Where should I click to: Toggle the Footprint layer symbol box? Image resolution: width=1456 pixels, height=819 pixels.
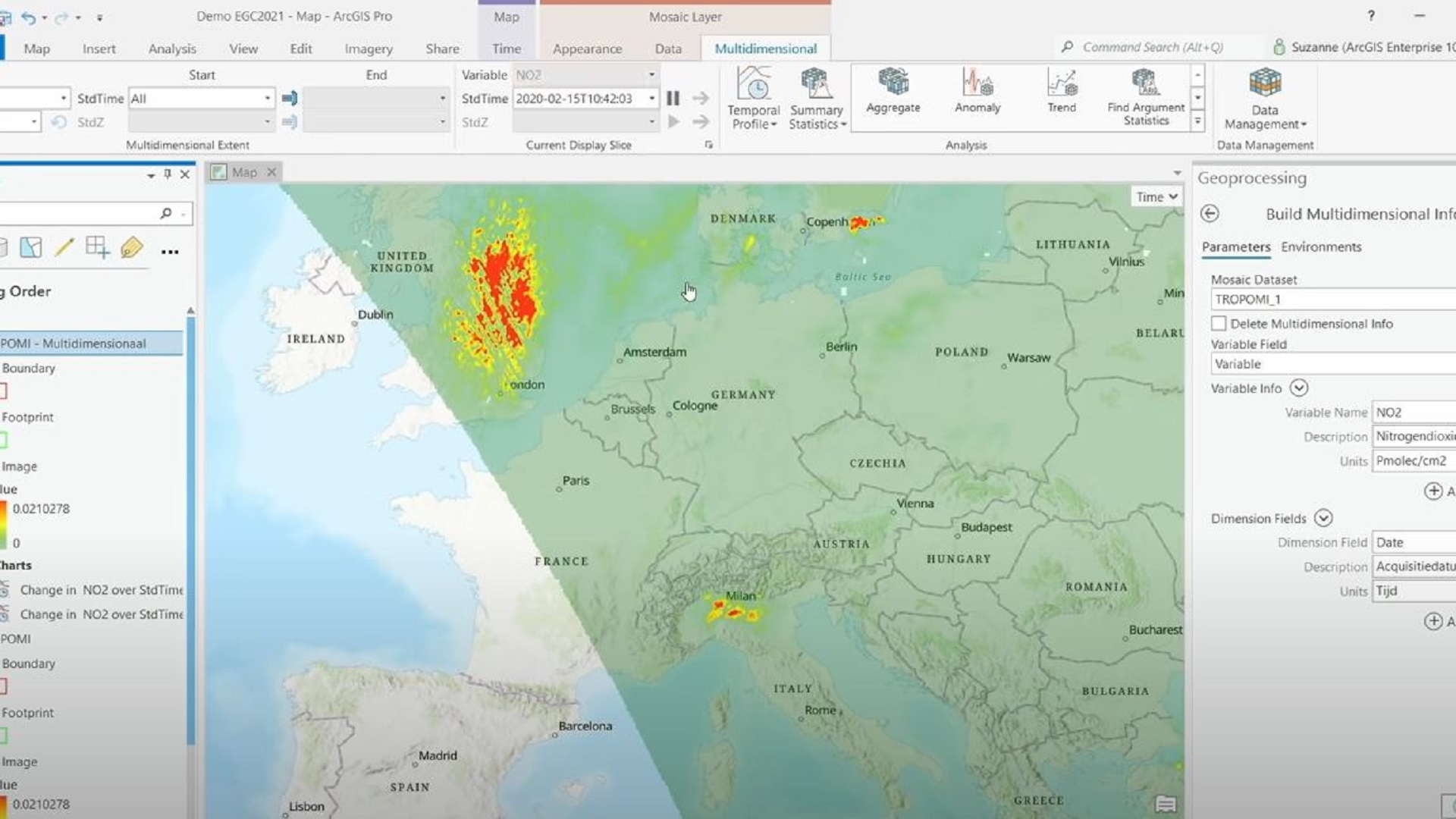tap(4, 440)
